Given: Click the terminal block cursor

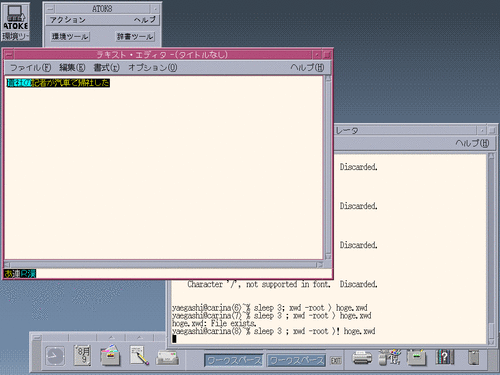Looking at the screenshot, I should click(174, 339).
